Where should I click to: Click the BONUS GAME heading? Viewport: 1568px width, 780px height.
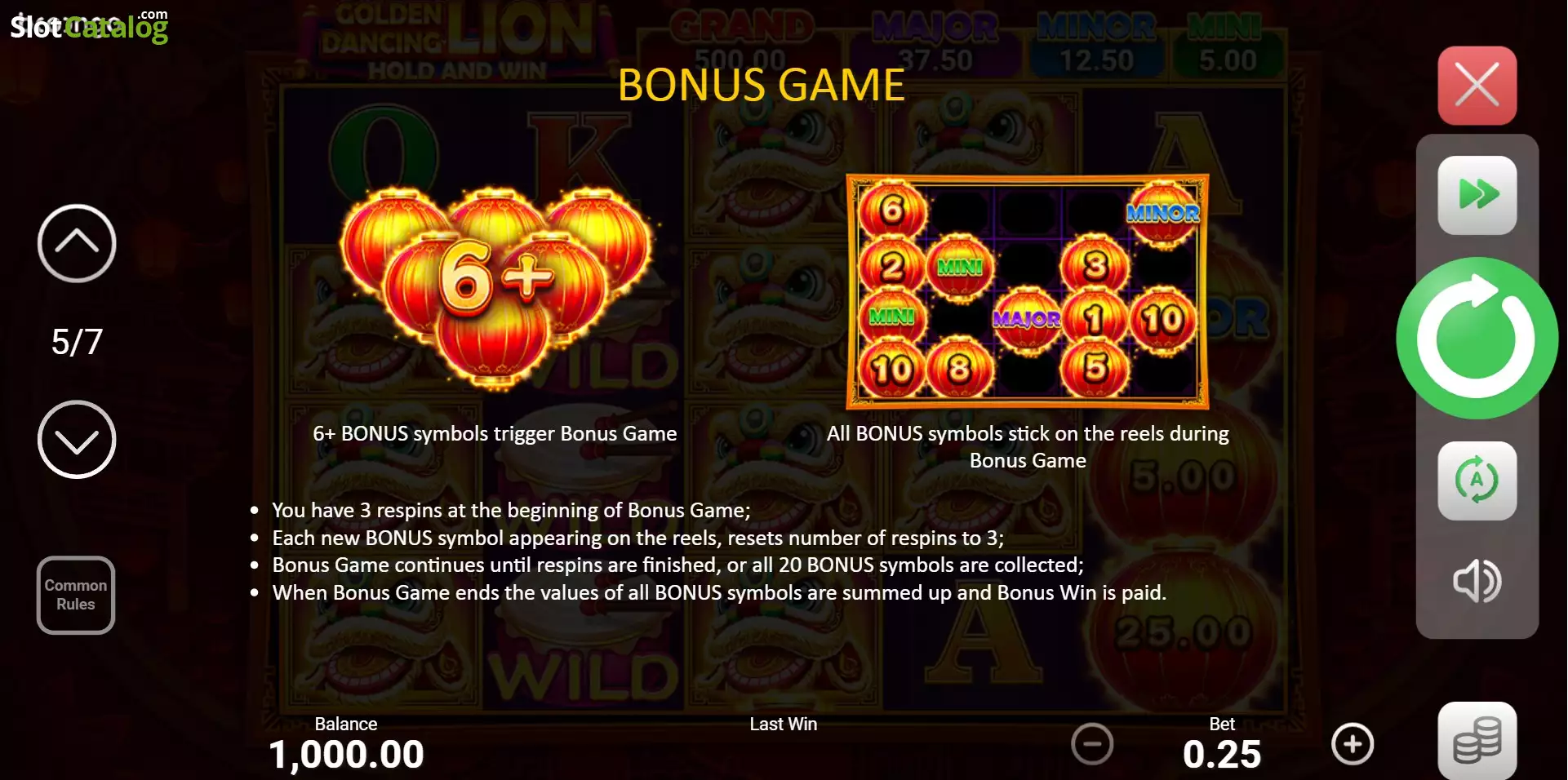761,85
